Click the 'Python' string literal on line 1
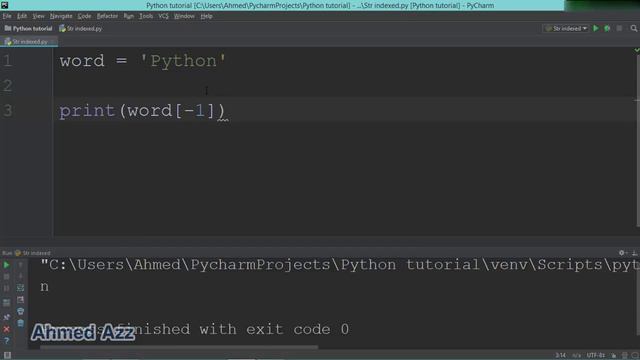The width and height of the screenshot is (640, 360). click(x=183, y=61)
